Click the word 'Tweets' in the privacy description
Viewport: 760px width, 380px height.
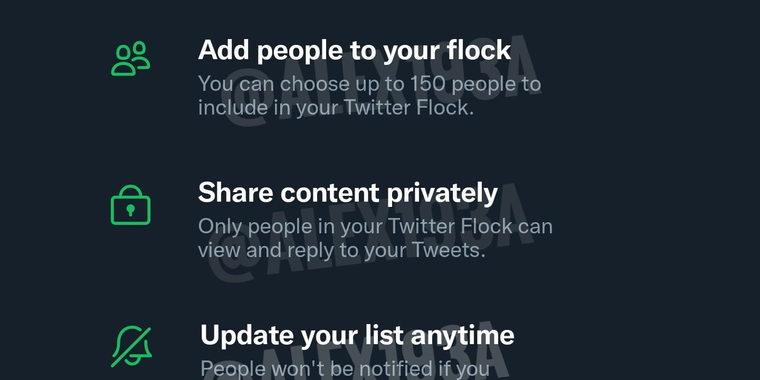point(446,250)
